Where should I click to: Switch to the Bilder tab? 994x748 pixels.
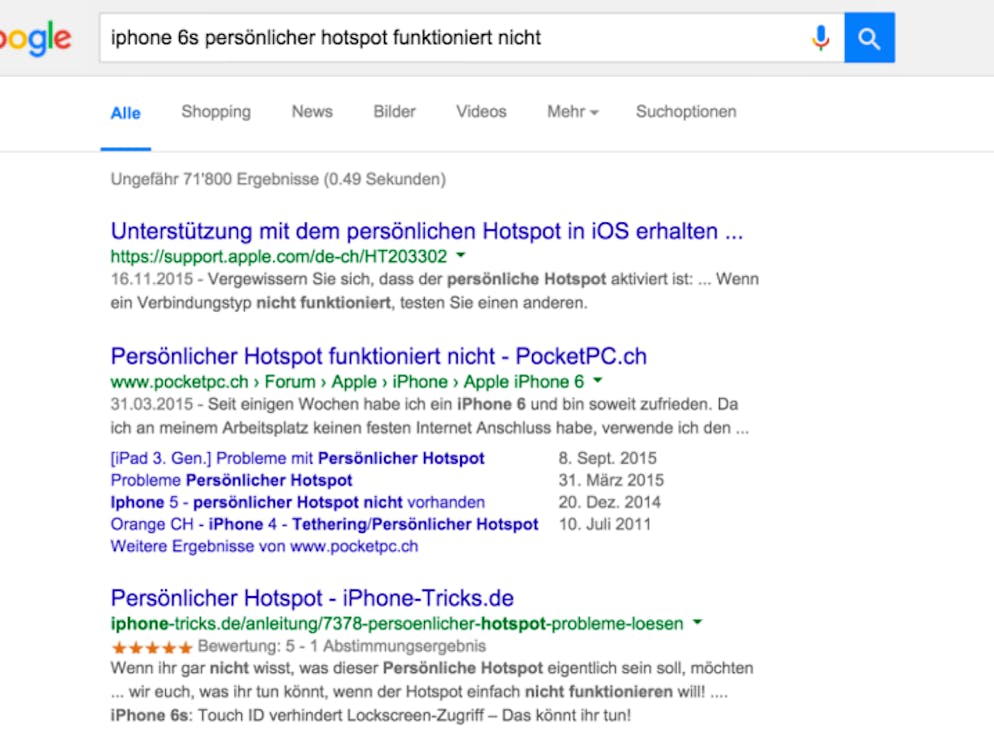click(x=394, y=112)
